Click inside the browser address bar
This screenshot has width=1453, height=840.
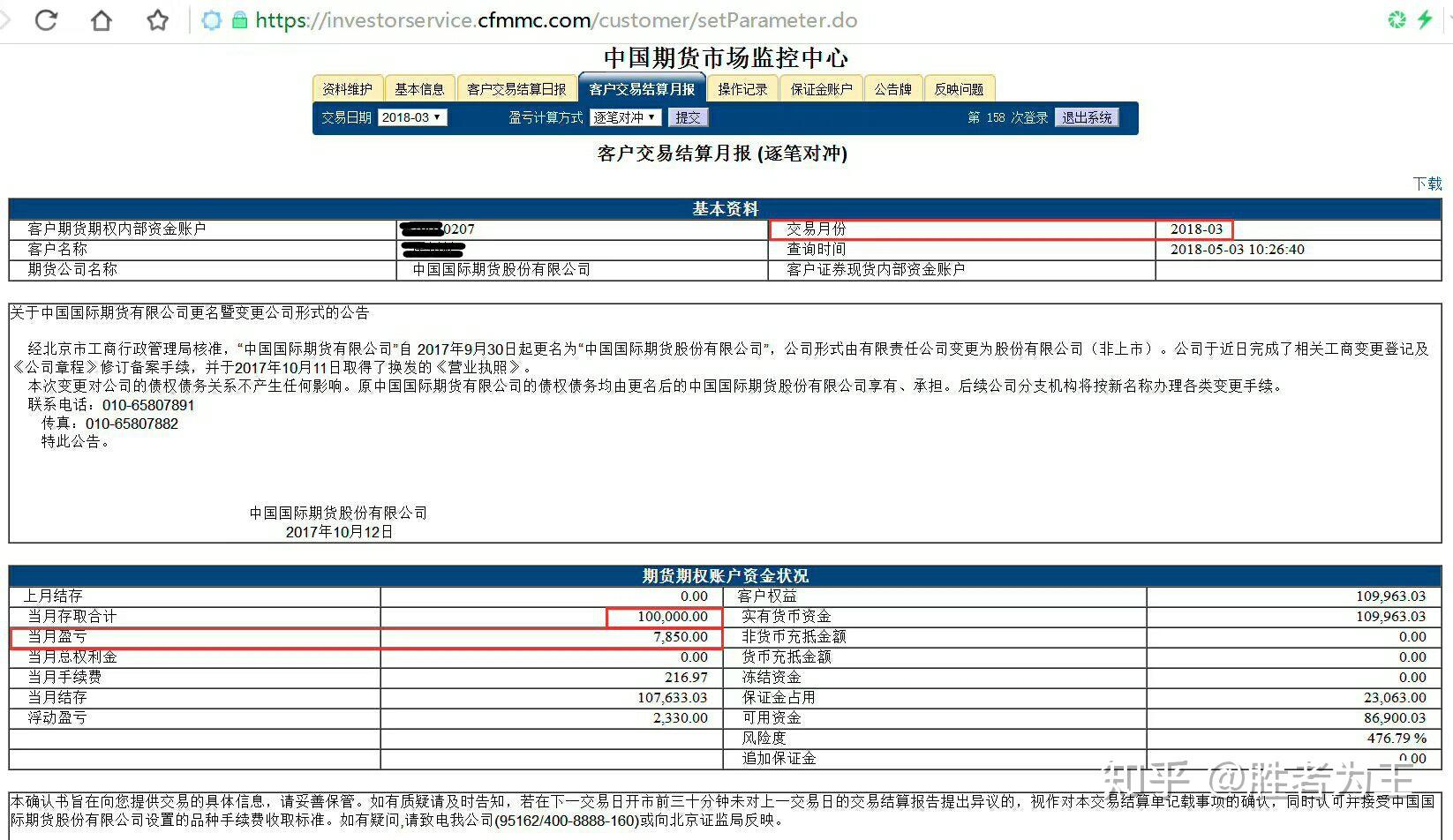coord(618,19)
